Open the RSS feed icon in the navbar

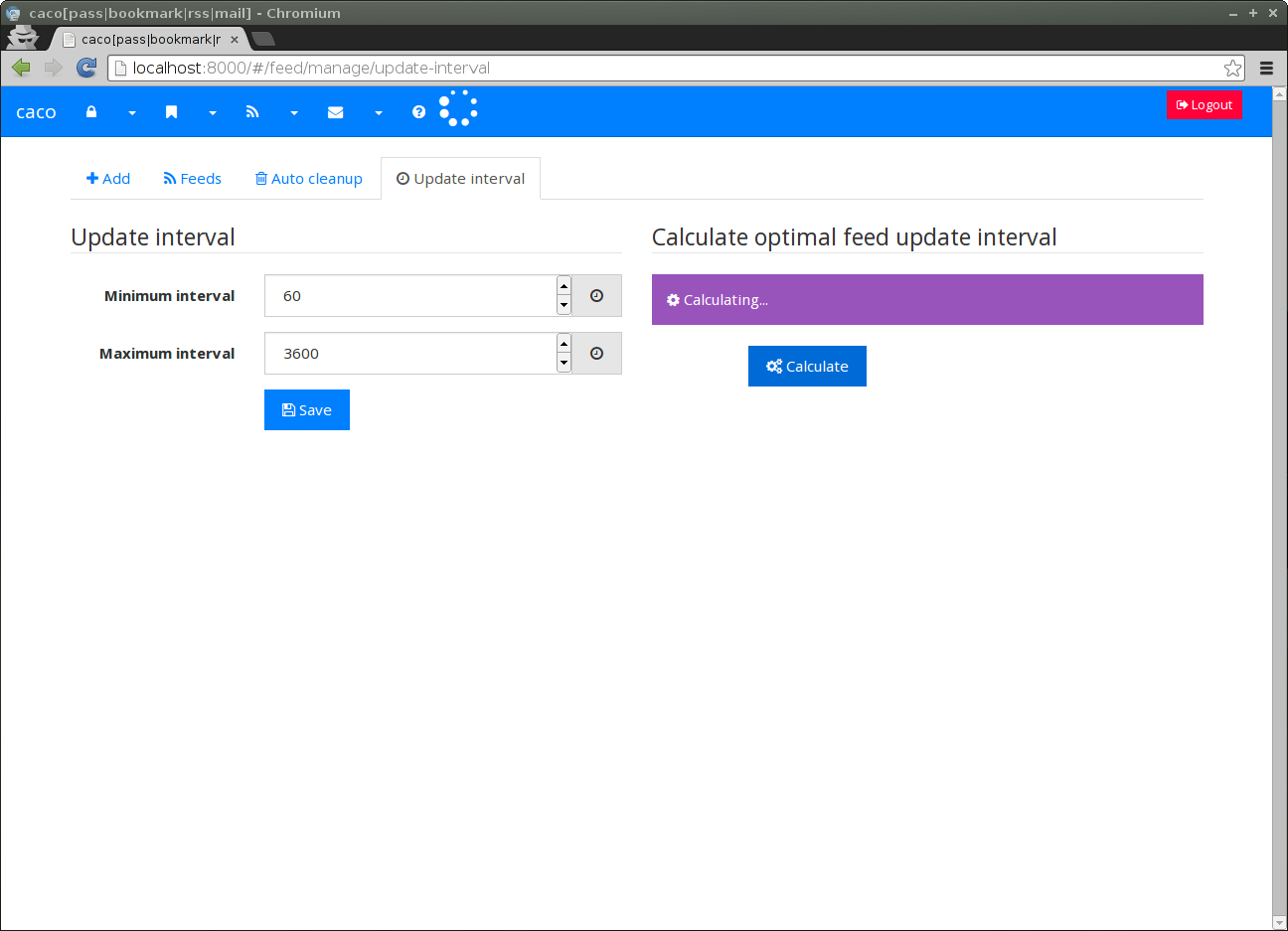[252, 112]
